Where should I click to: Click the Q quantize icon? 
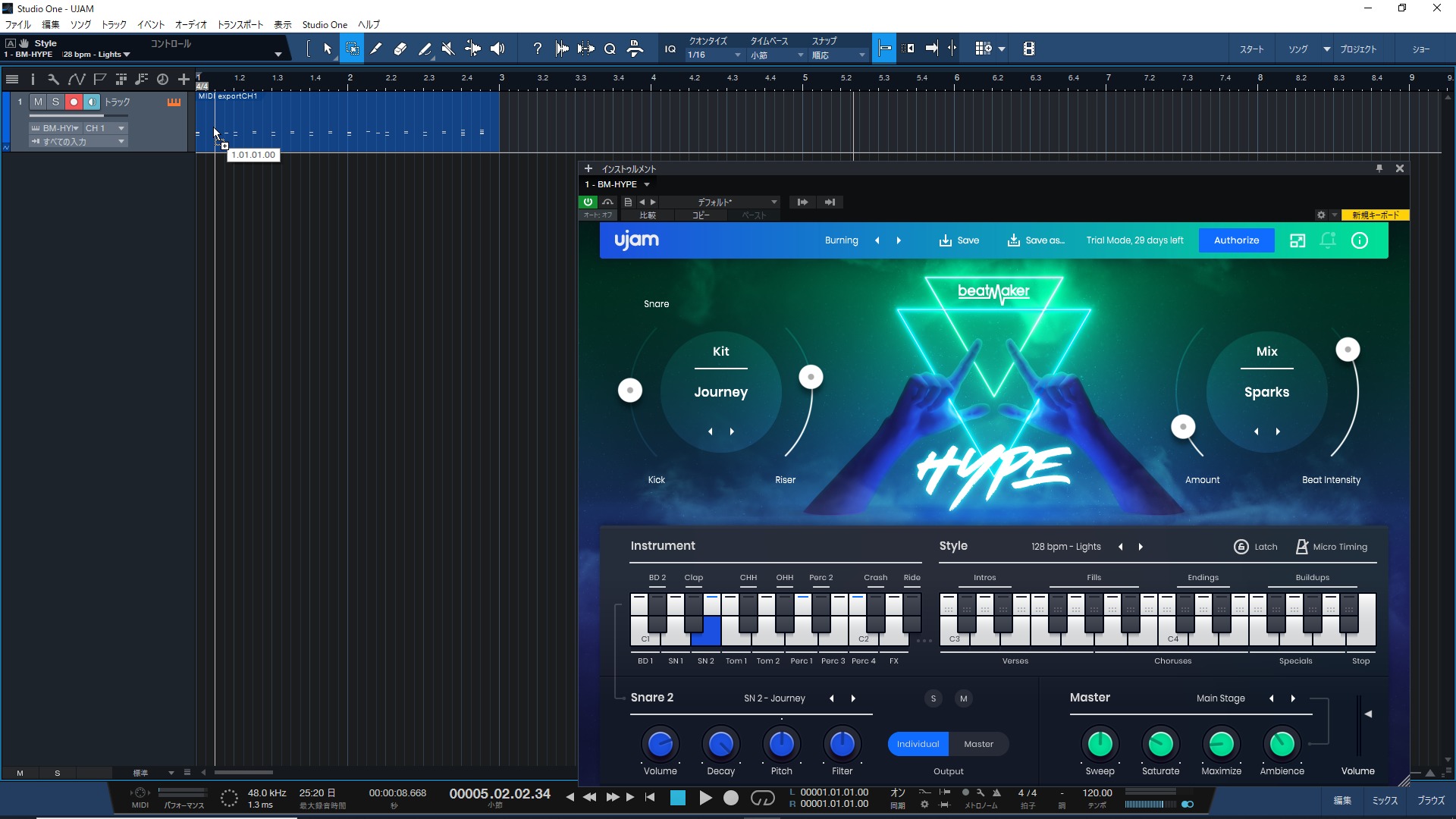(x=610, y=49)
